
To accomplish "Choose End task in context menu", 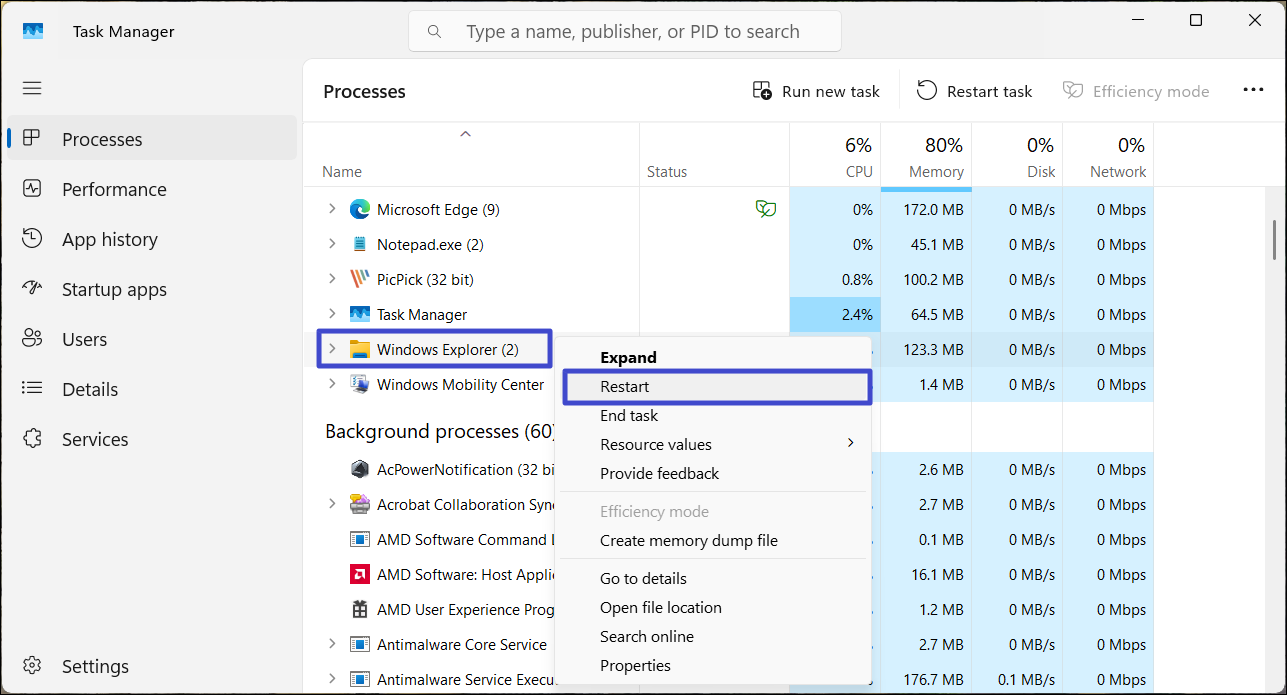I will point(629,415).
